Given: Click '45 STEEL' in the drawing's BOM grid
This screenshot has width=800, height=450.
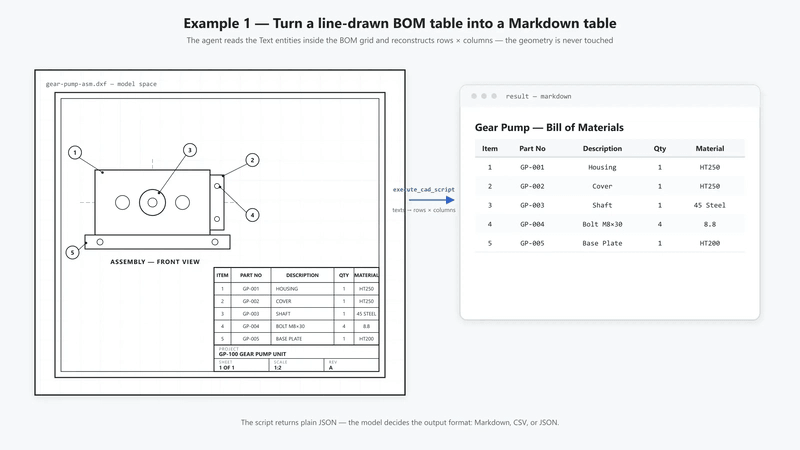Looking at the screenshot, I should 366,314.
